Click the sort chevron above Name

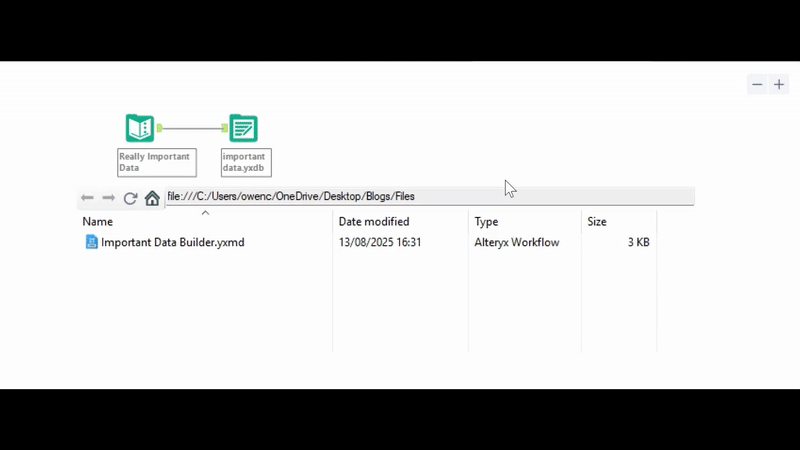pos(205,213)
